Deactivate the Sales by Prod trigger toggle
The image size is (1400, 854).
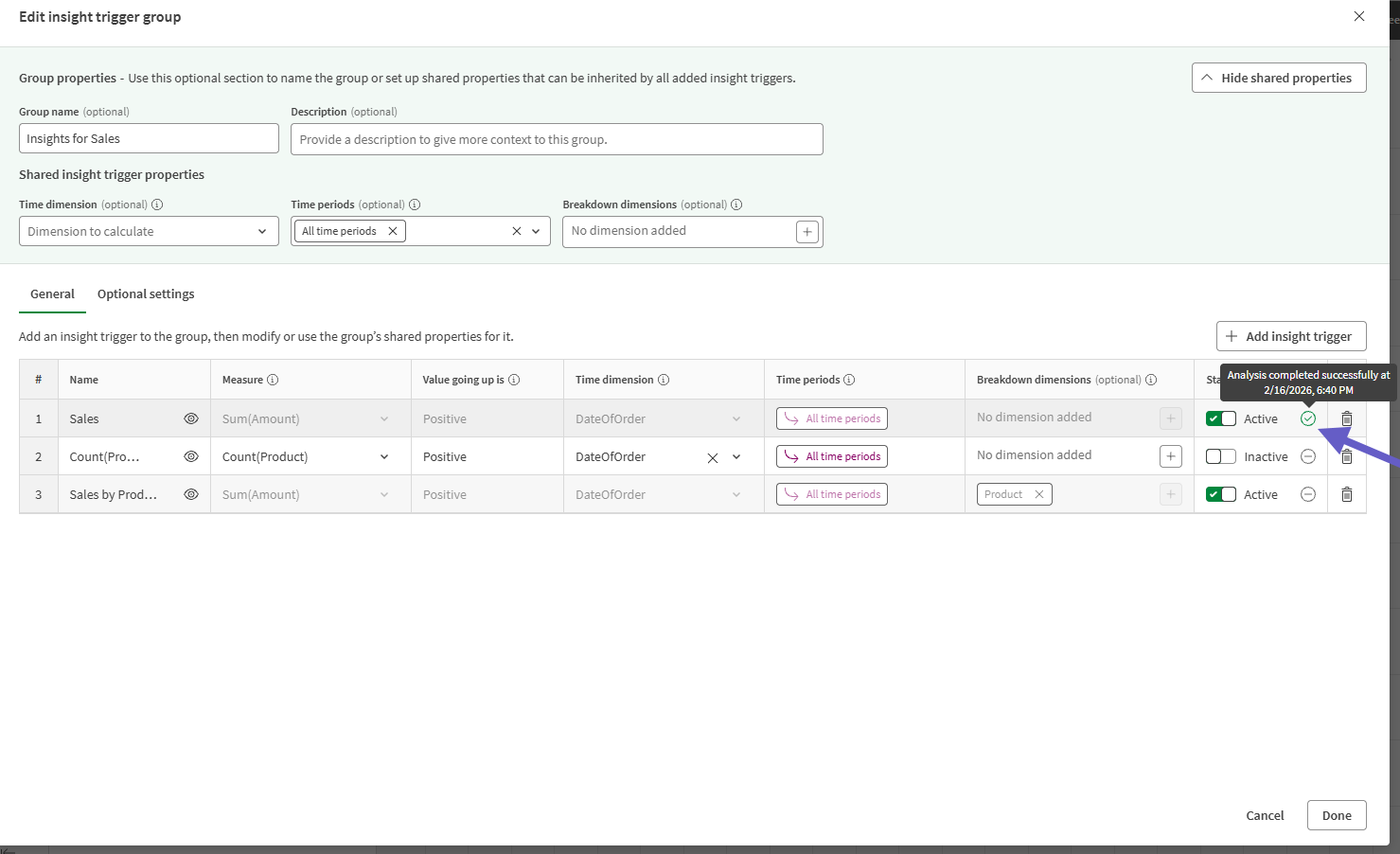tap(1220, 493)
